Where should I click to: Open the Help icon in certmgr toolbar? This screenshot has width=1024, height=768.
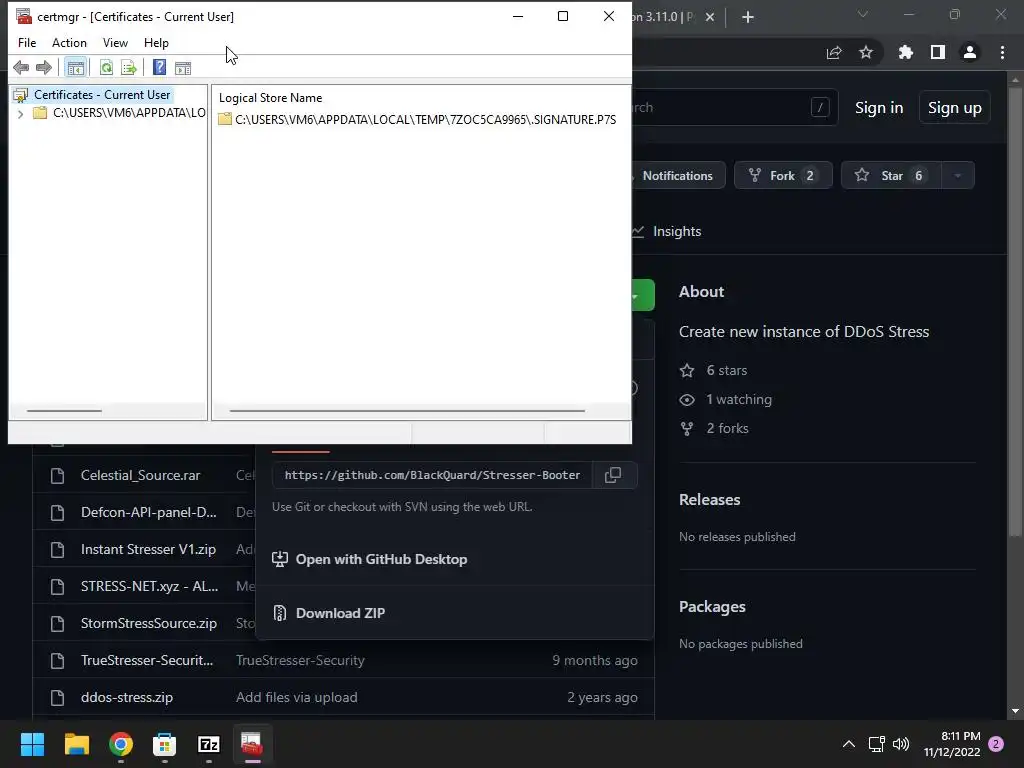[x=159, y=67]
